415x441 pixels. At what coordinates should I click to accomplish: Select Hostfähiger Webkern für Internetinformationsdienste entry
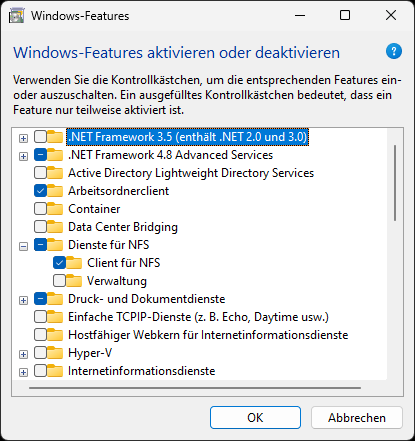tap(208, 335)
